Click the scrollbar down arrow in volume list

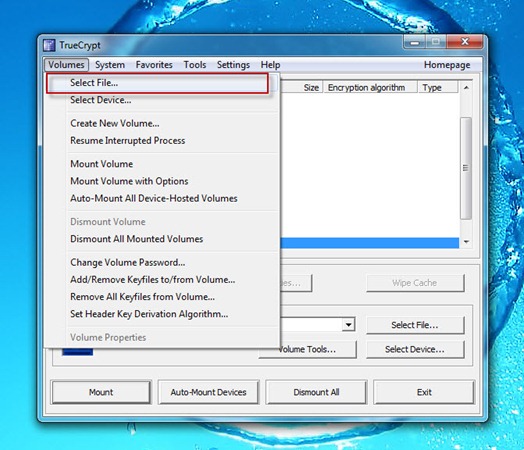[x=466, y=242]
